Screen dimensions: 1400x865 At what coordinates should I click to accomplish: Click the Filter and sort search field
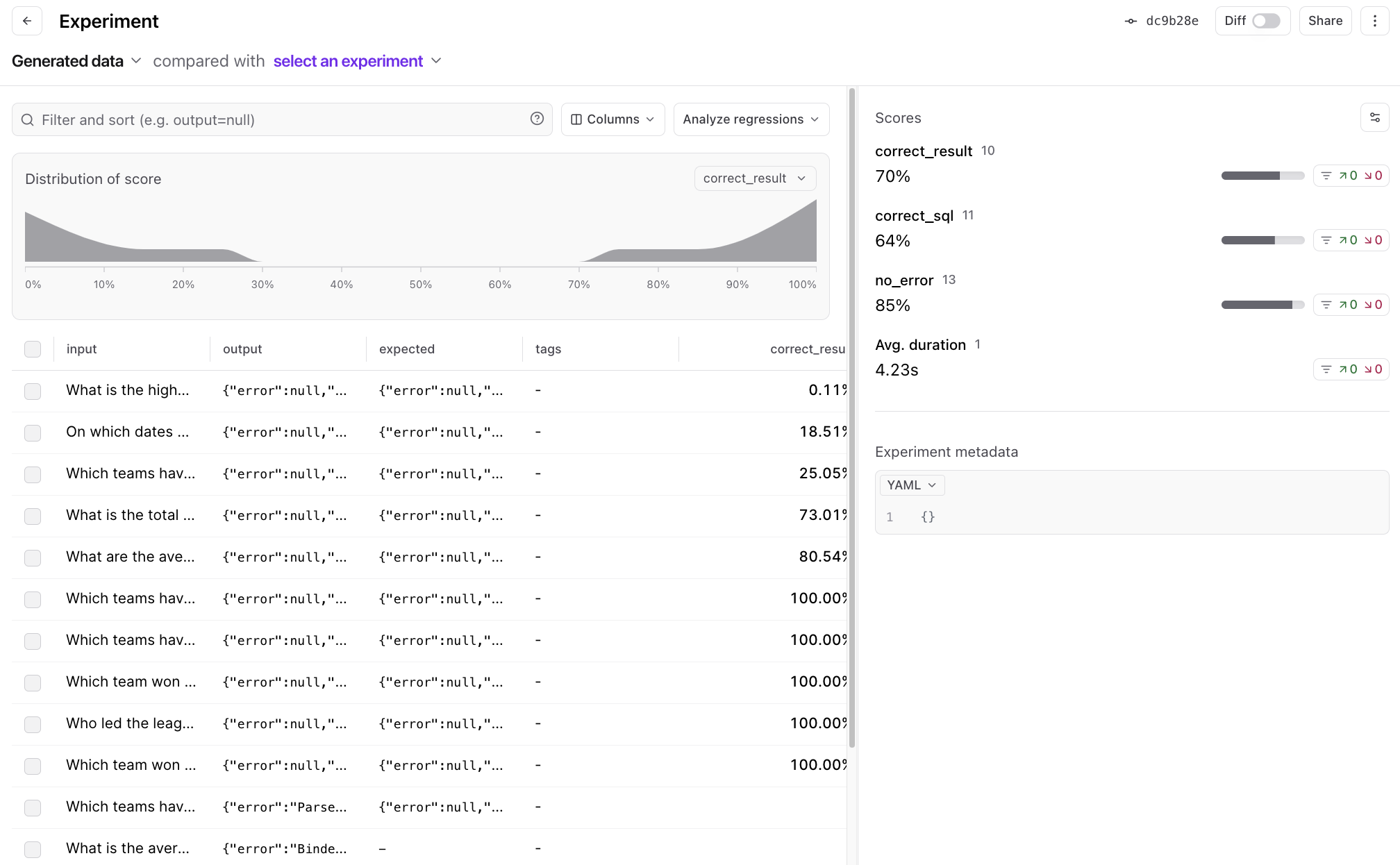tap(278, 119)
